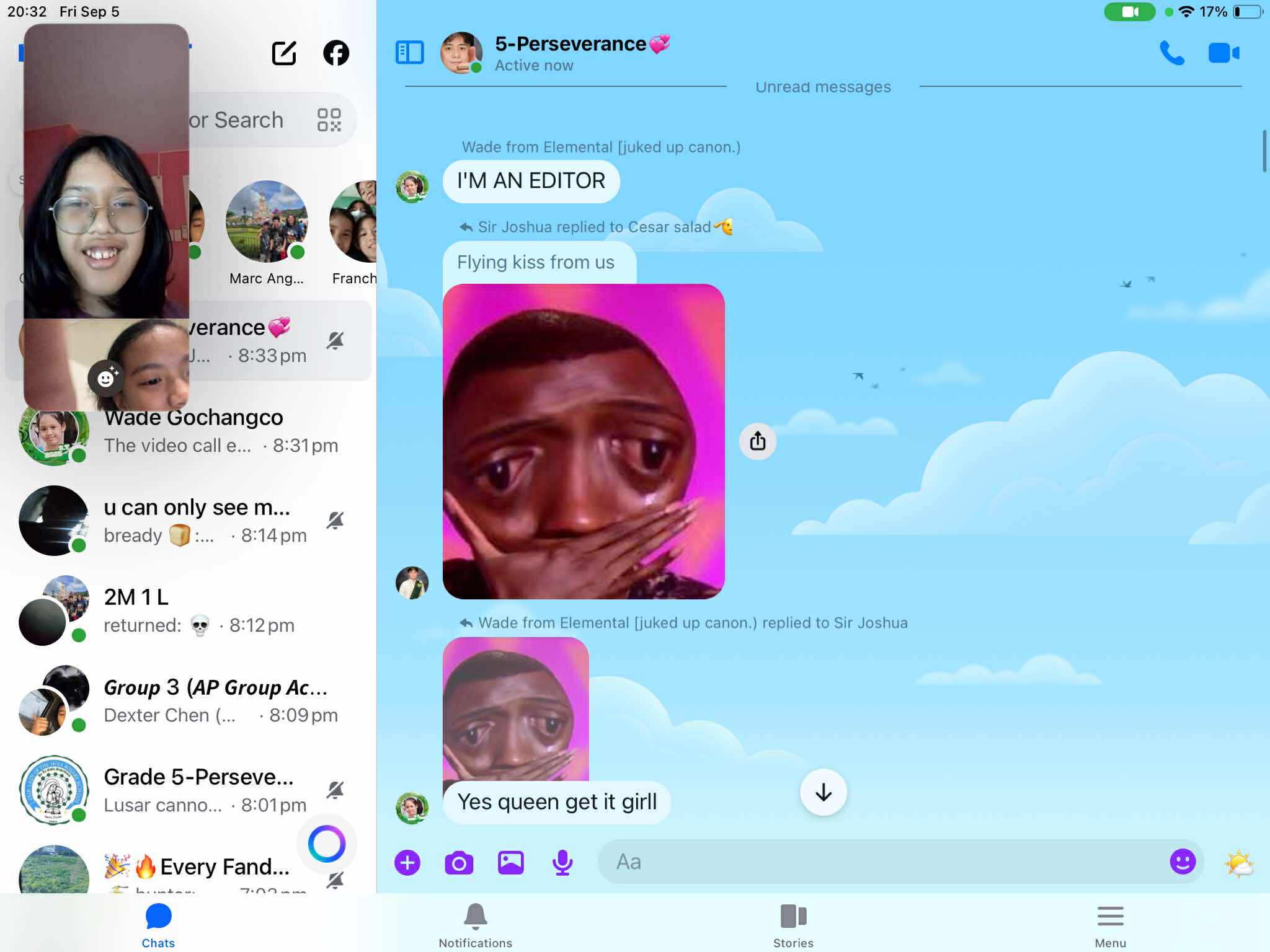Start a voice call with 5-Perseverance

[1171, 53]
